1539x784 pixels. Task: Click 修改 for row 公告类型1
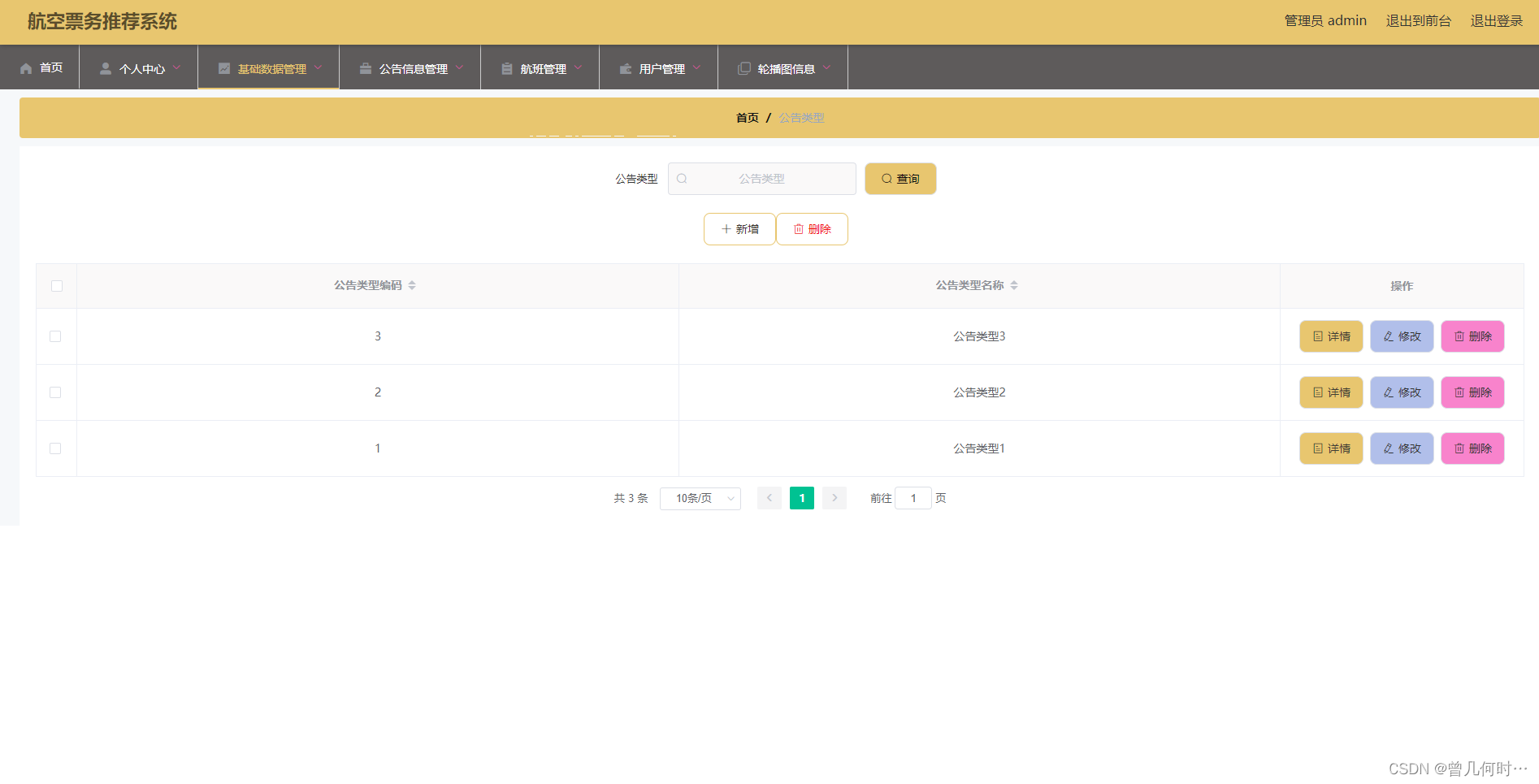[x=1402, y=448]
